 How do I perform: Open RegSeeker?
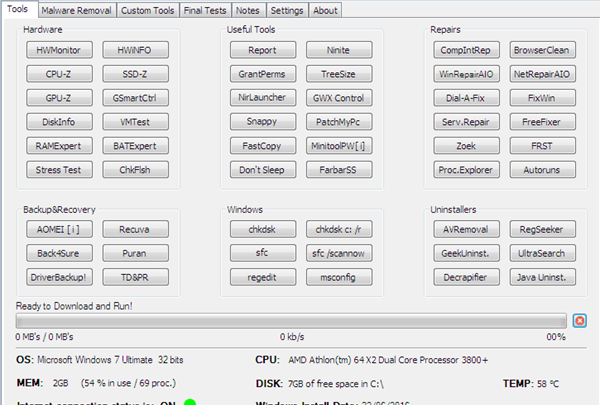(543, 229)
